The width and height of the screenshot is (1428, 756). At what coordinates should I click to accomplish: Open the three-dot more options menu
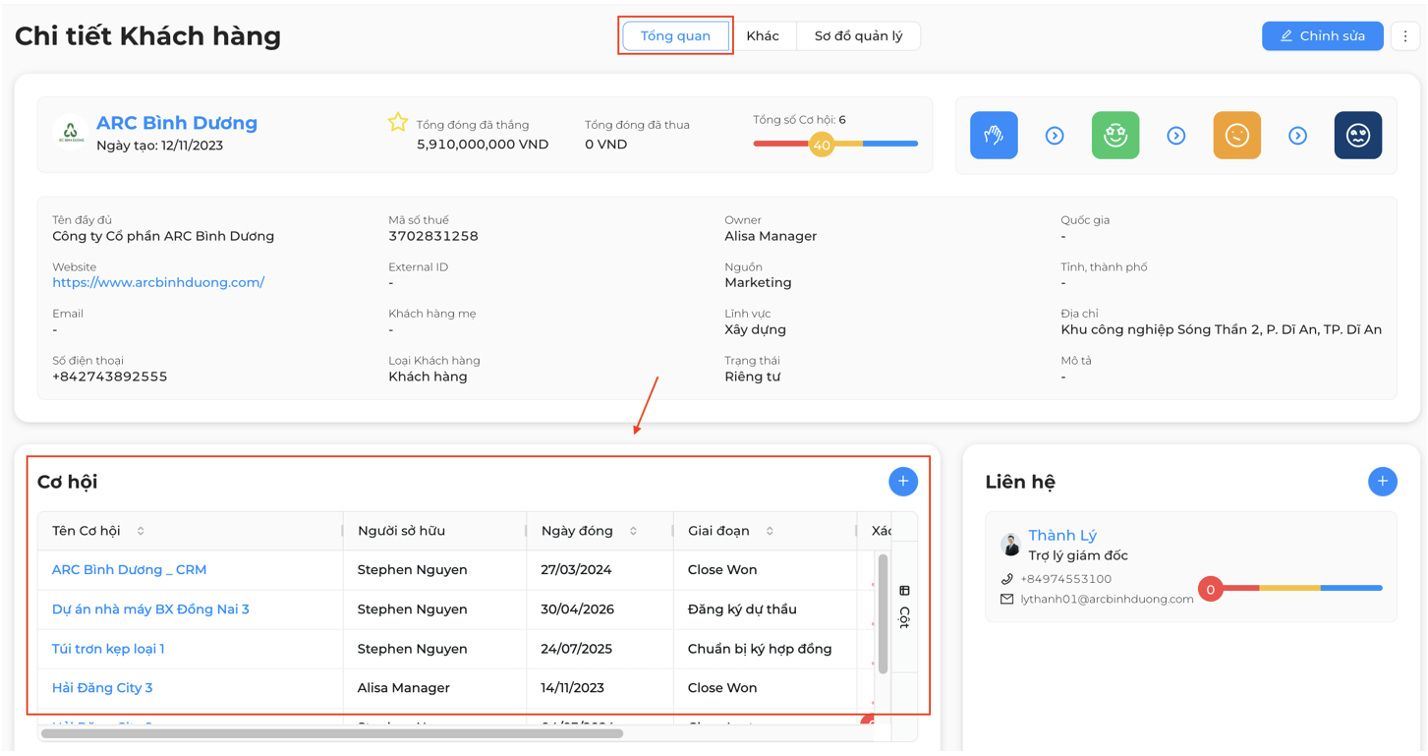tap(1406, 36)
